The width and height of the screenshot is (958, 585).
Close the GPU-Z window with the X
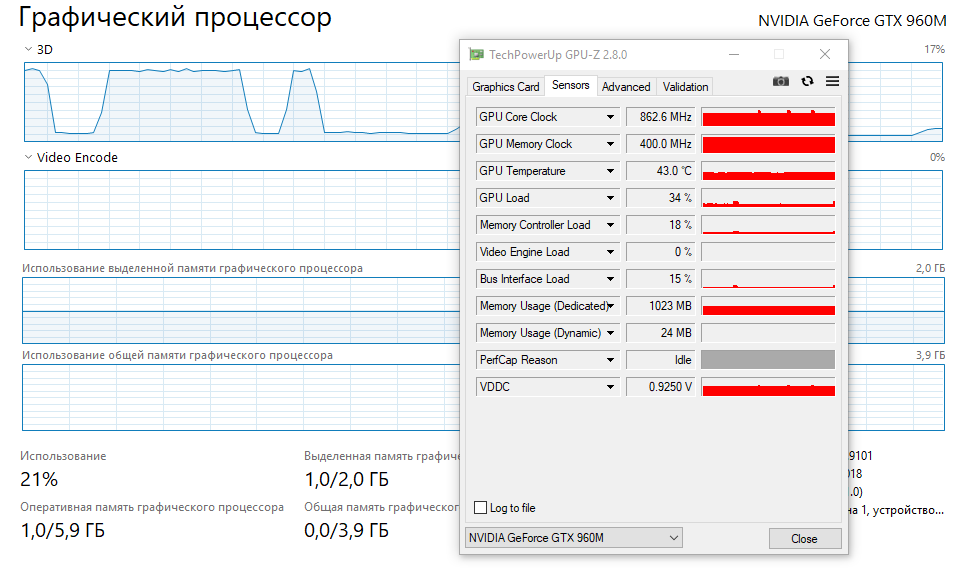pyautogui.click(x=825, y=54)
